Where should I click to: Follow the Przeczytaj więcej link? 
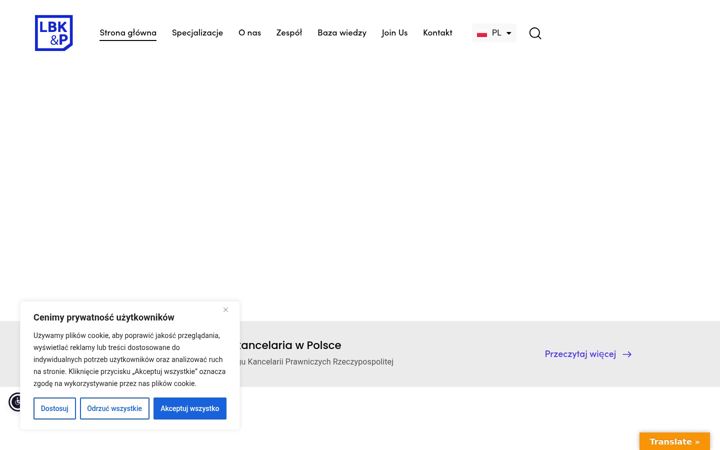coord(580,354)
